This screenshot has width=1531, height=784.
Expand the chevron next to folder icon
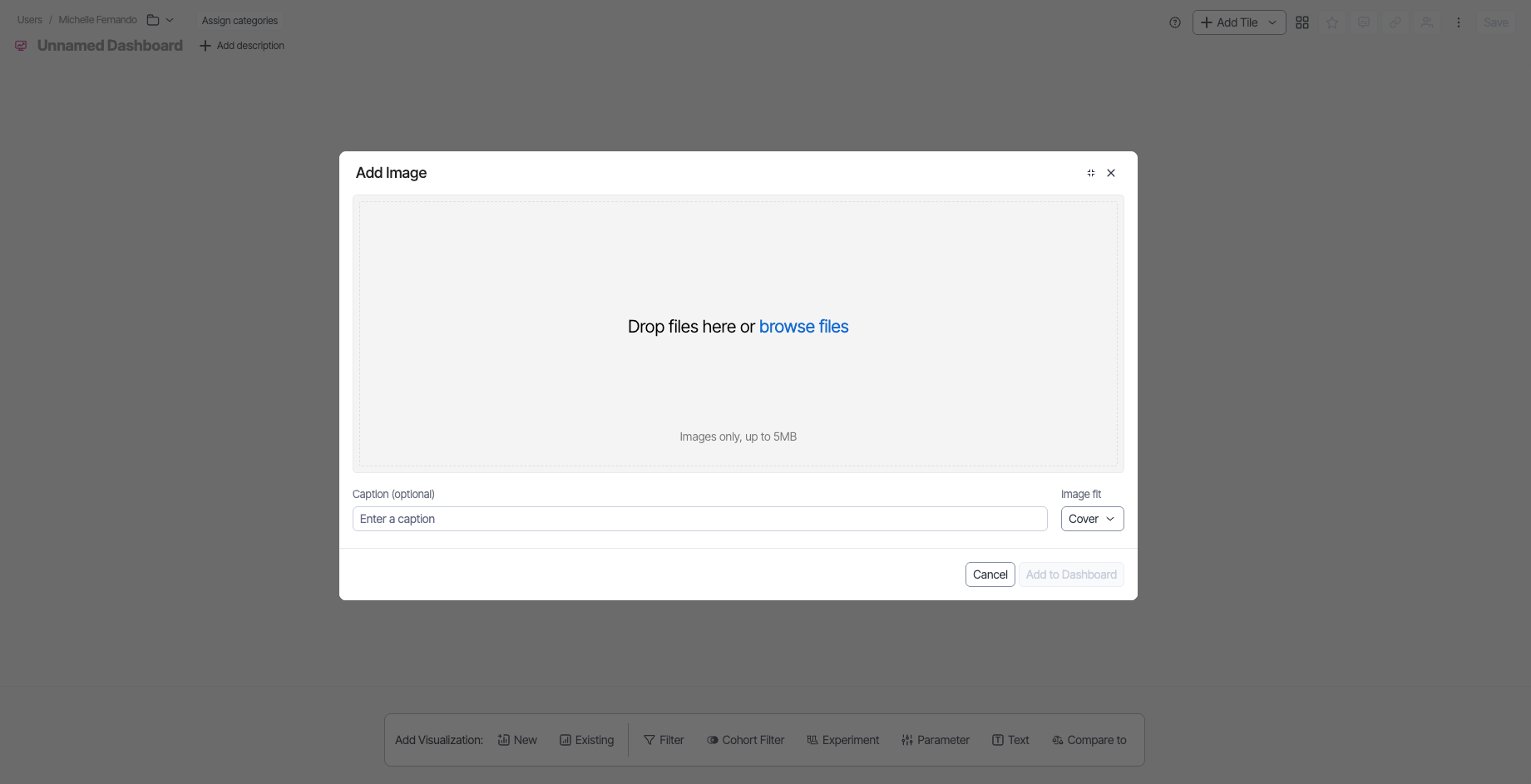coord(170,20)
